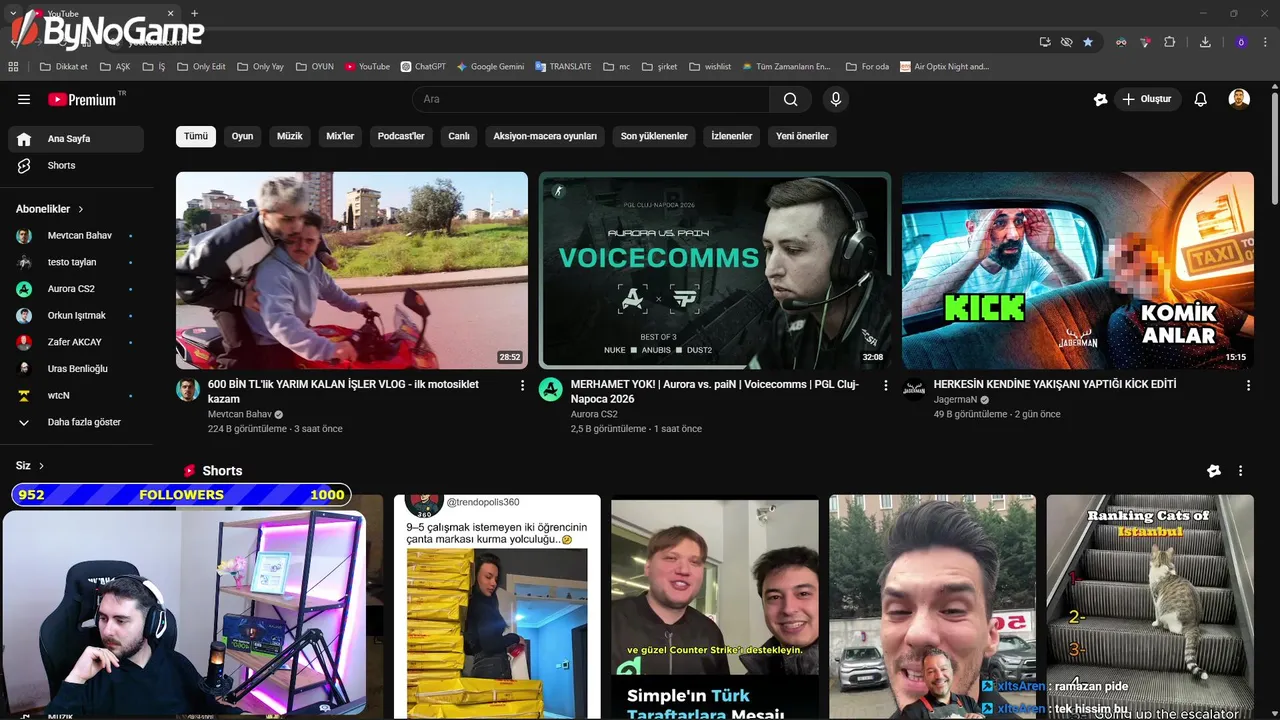Select the Yeni öneriler chip
This screenshot has height=720, width=1280.
(802, 136)
